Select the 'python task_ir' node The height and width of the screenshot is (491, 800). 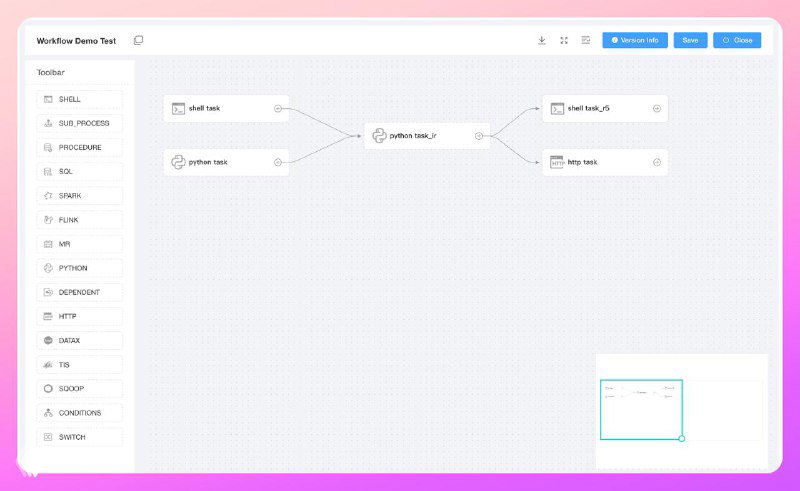[427, 136]
